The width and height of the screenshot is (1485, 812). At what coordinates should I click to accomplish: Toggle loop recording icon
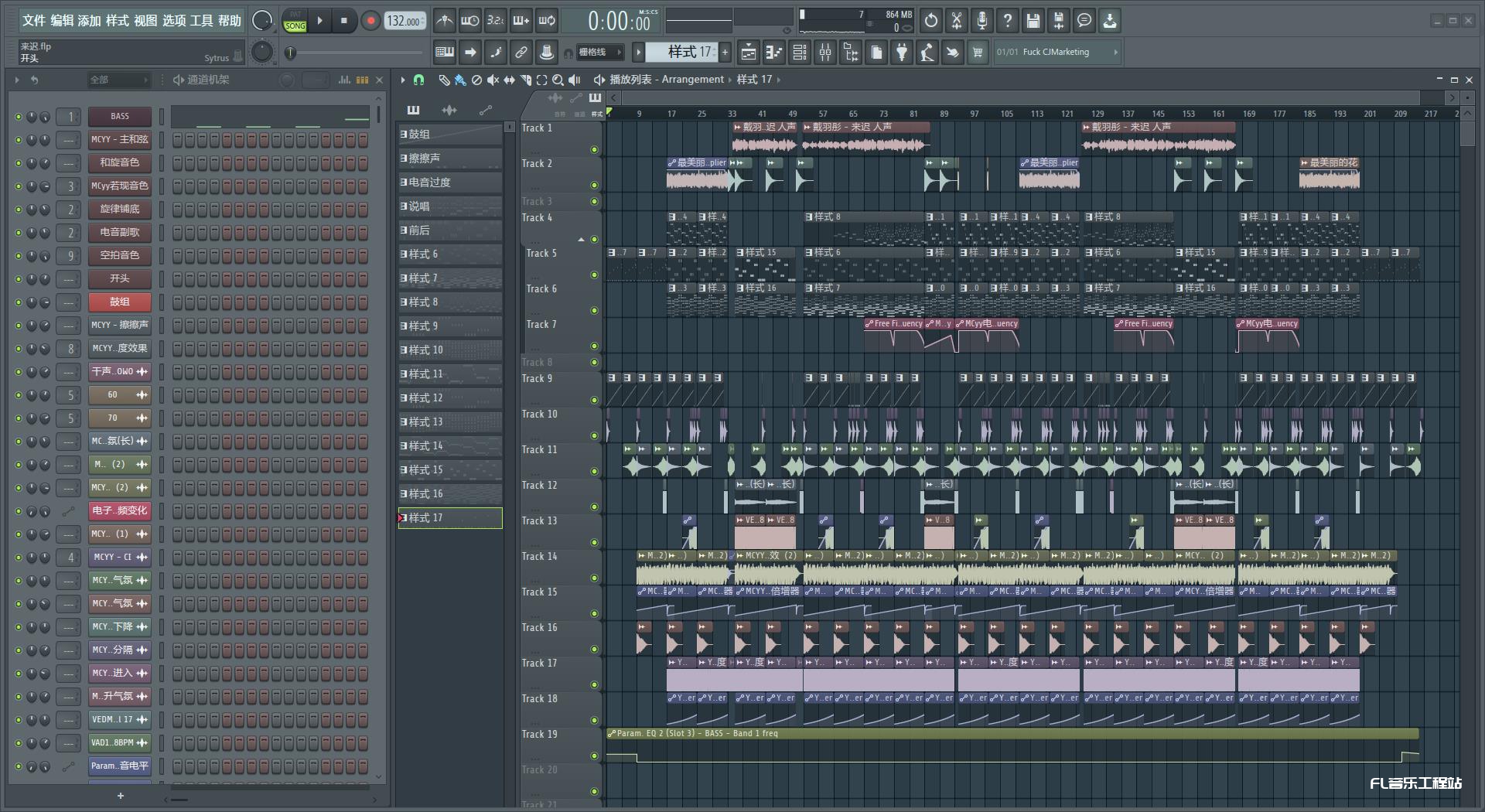point(547,21)
